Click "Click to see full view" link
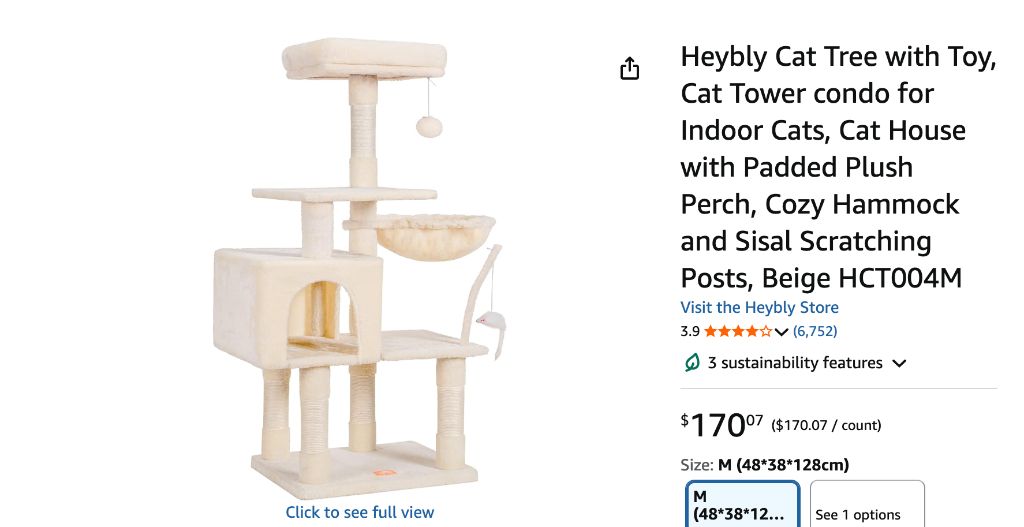Viewport: 1024px width, 527px height. (x=360, y=512)
